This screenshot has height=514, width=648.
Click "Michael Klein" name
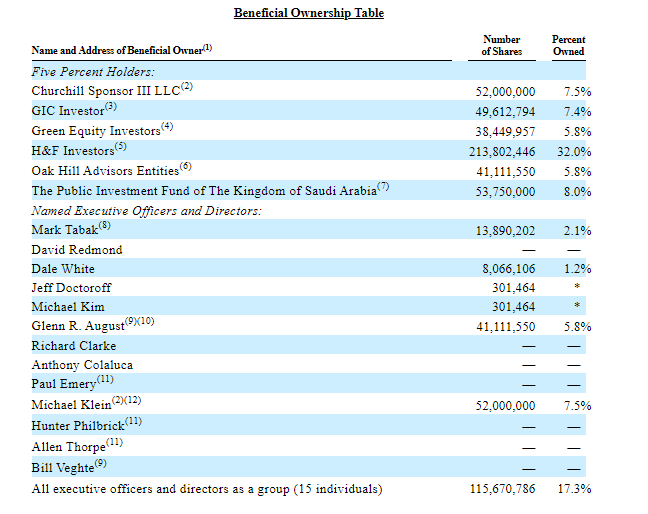(71, 405)
